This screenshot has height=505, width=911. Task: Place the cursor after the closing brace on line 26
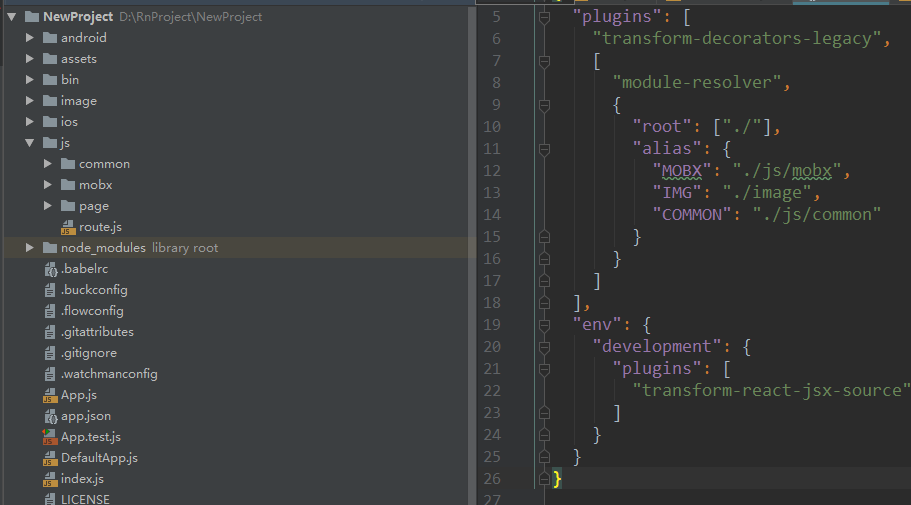563,479
